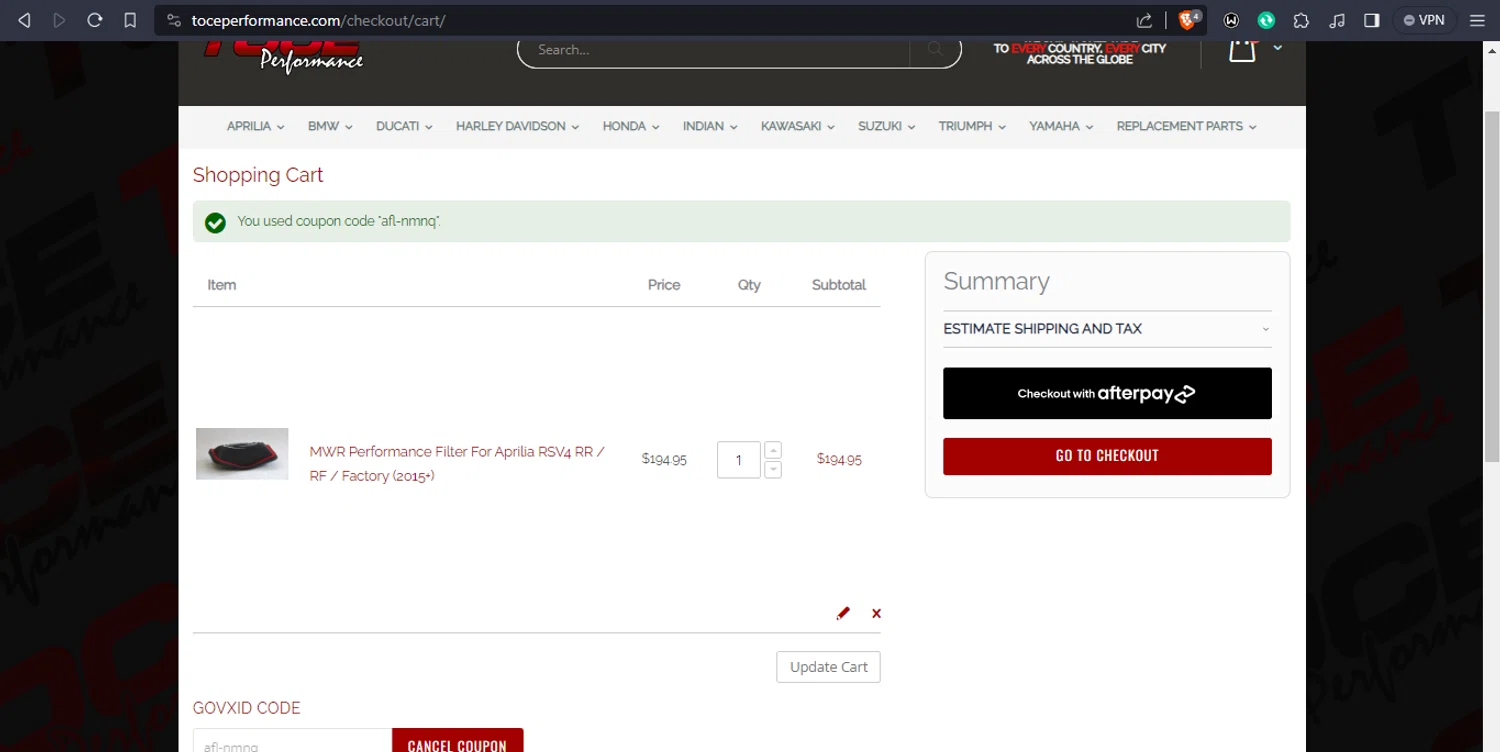
Task: Open the HARLEY DAVIDSON menu
Action: pos(517,126)
